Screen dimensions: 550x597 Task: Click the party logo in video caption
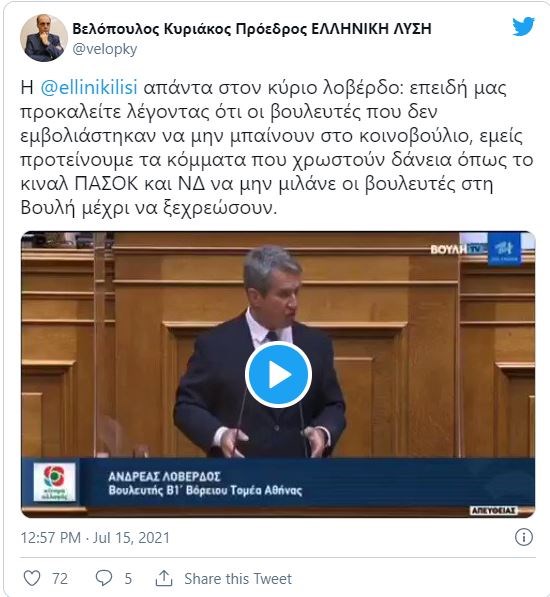tap(54, 482)
